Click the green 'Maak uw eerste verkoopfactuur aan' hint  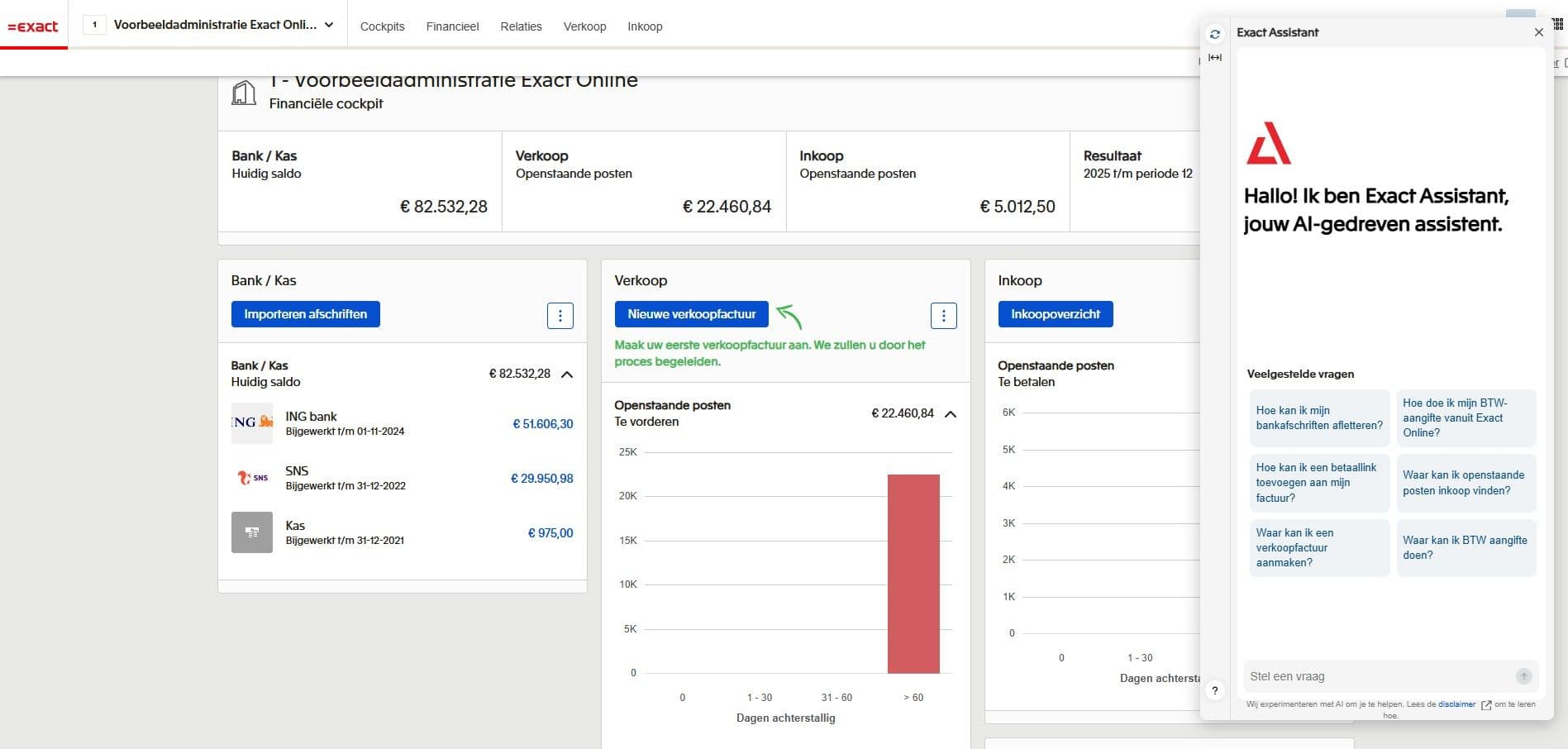[770, 353]
